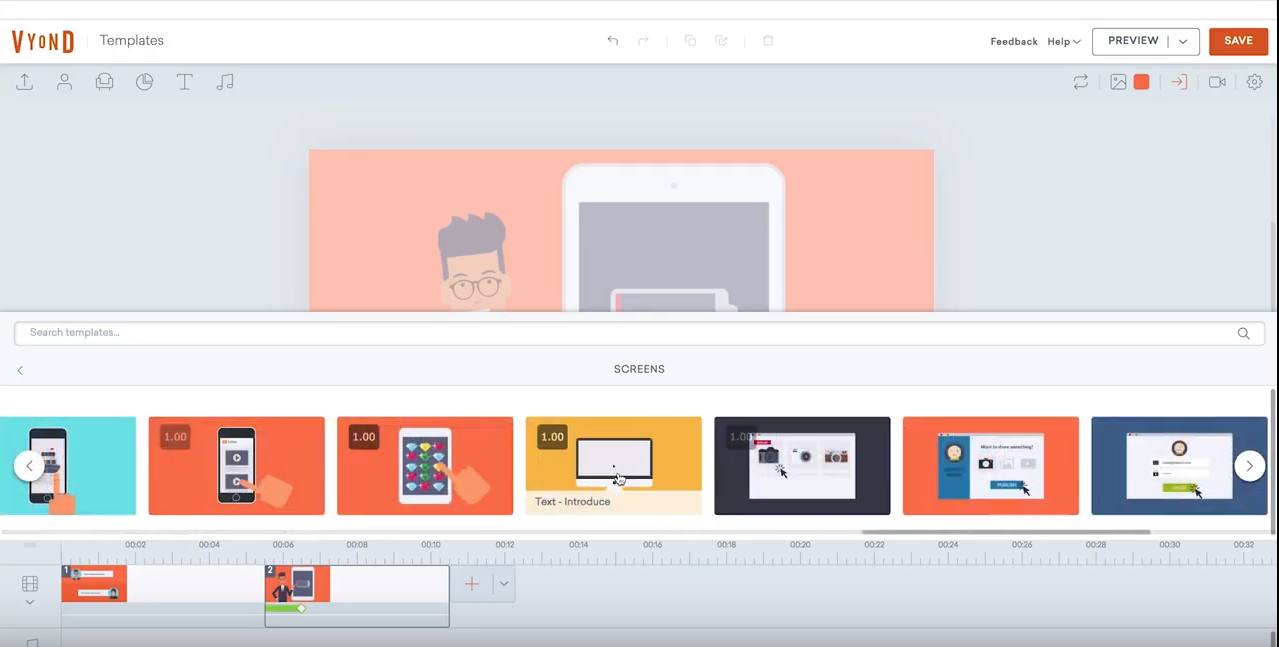Open the Audio music note icon
Image resolution: width=1279 pixels, height=647 pixels.
point(225,82)
